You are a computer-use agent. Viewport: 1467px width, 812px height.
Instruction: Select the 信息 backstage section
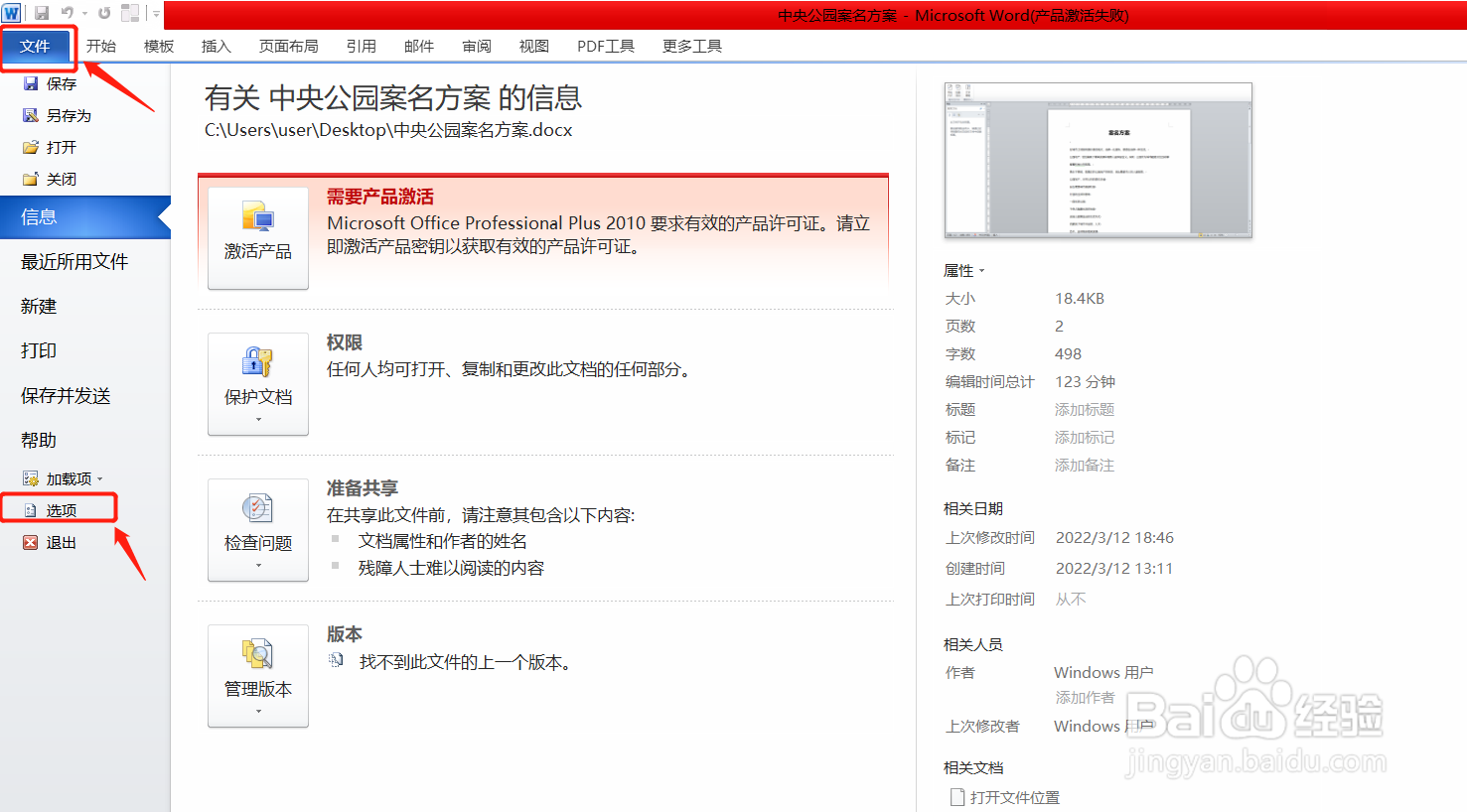85,216
